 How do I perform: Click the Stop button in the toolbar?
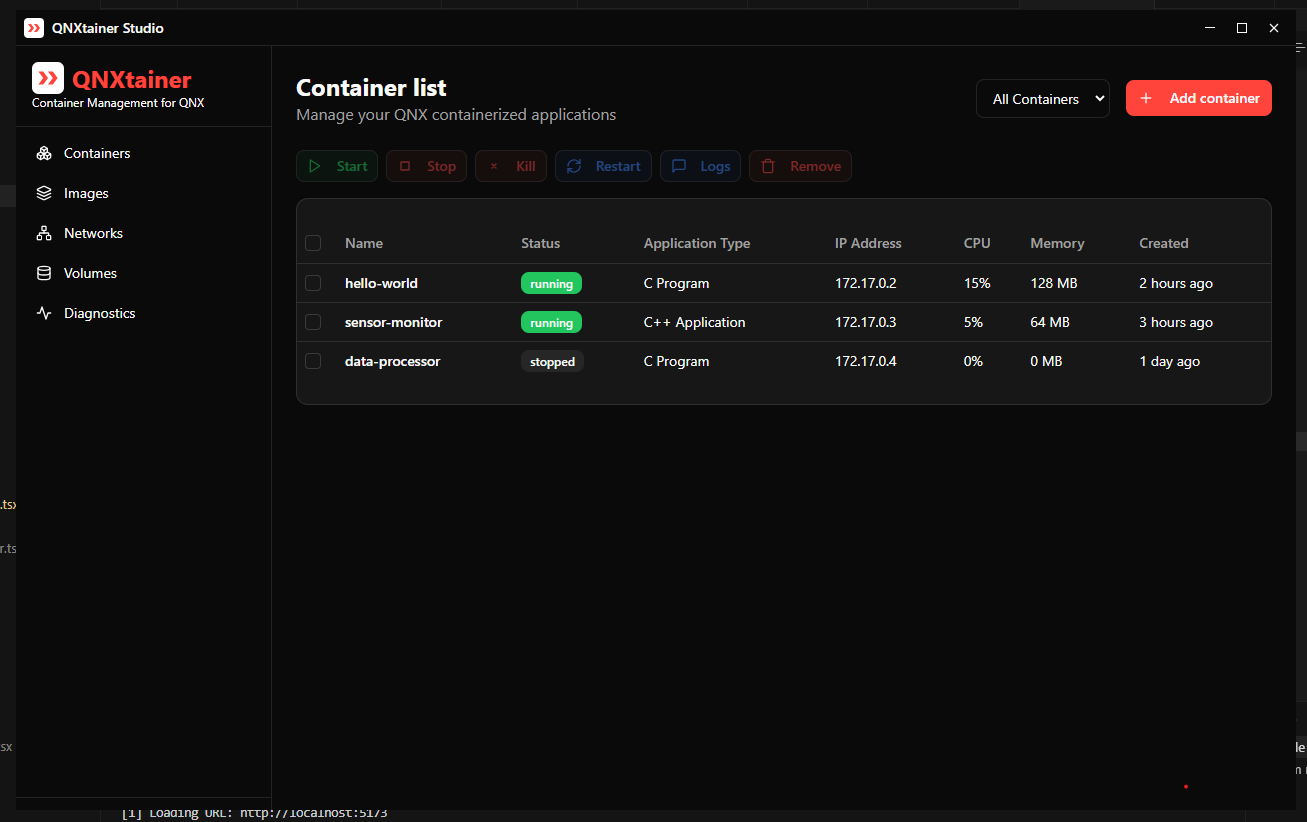(426, 166)
